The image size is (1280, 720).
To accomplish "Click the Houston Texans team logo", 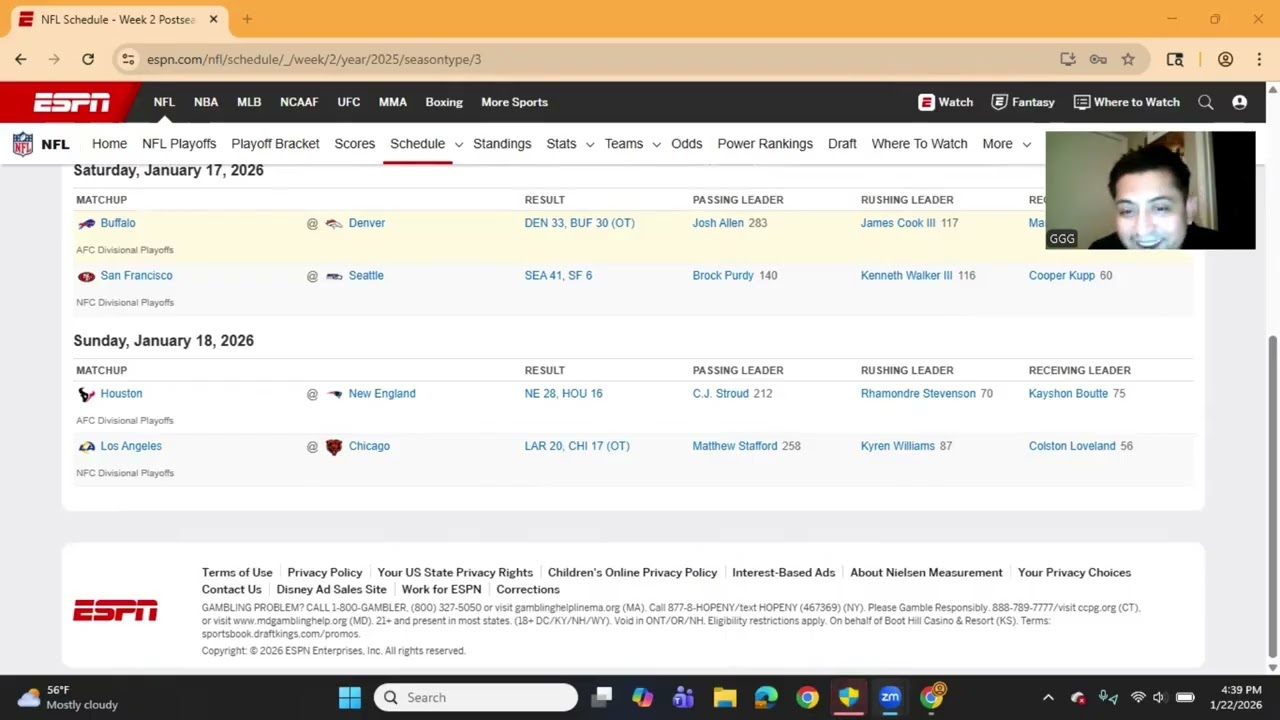I will pyautogui.click(x=87, y=394).
